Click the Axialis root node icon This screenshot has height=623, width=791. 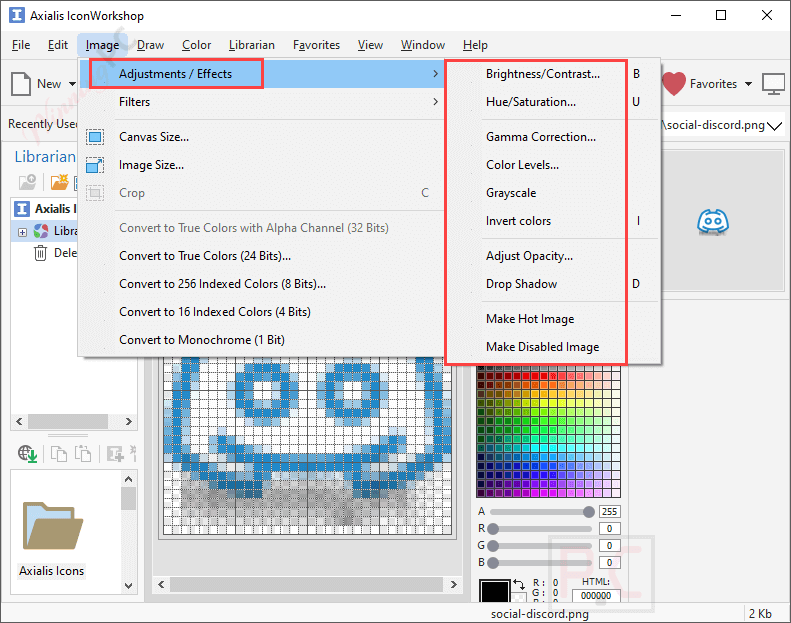tap(22, 208)
